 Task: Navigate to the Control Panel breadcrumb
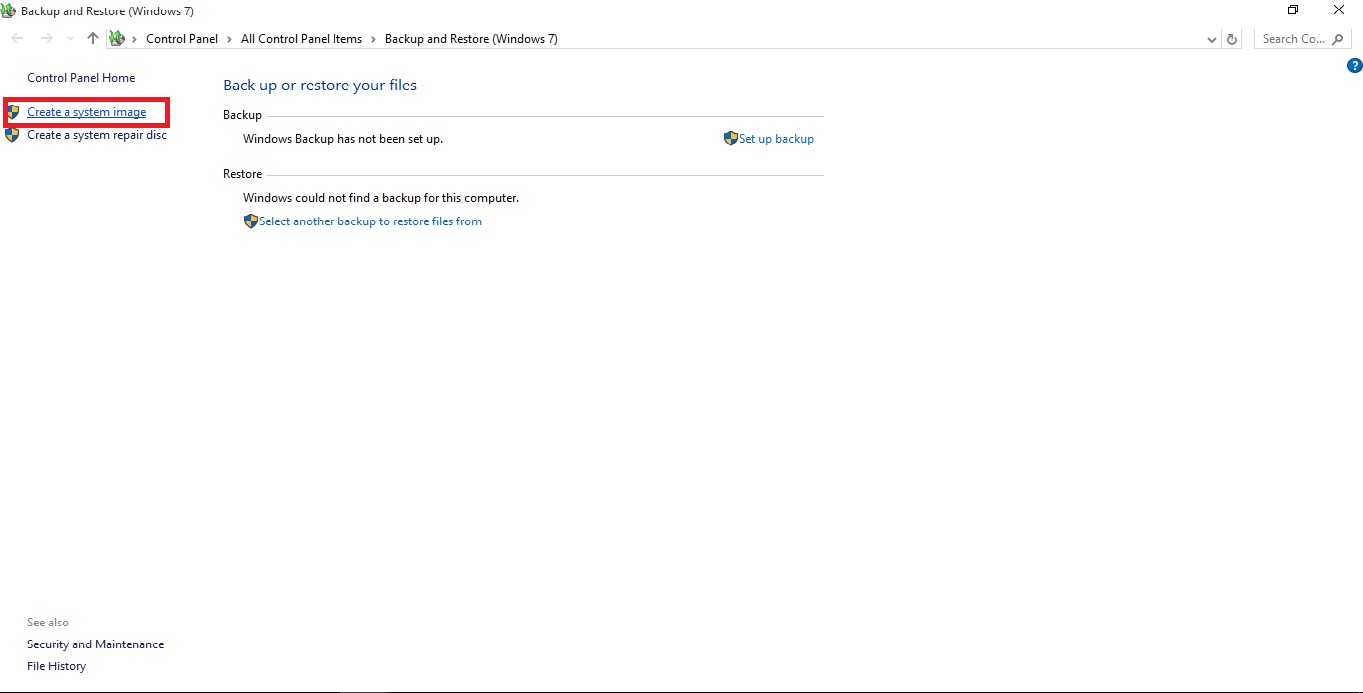click(x=182, y=39)
